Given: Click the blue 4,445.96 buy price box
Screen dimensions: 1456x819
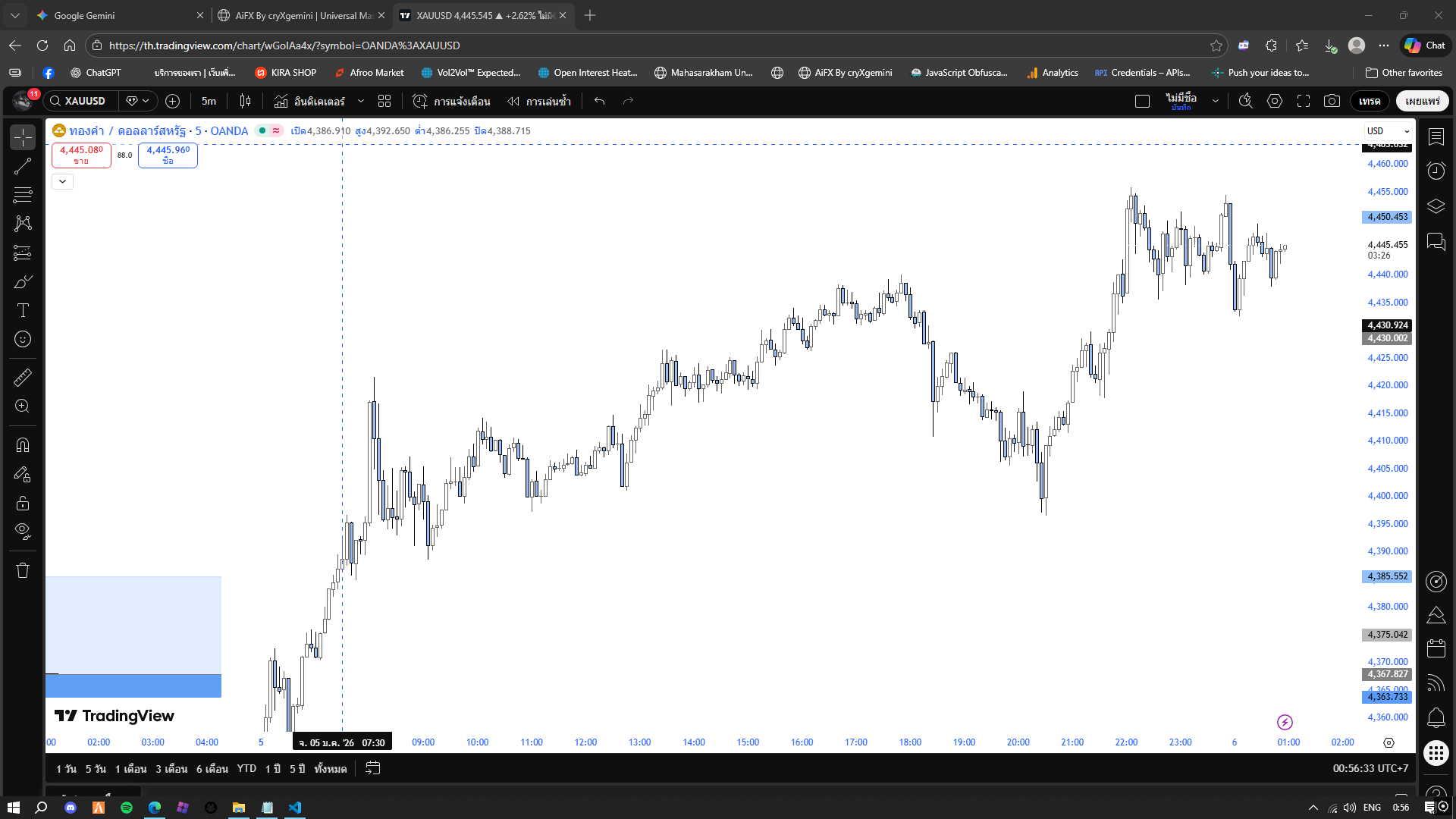Looking at the screenshot, I should tap(168, 155).
